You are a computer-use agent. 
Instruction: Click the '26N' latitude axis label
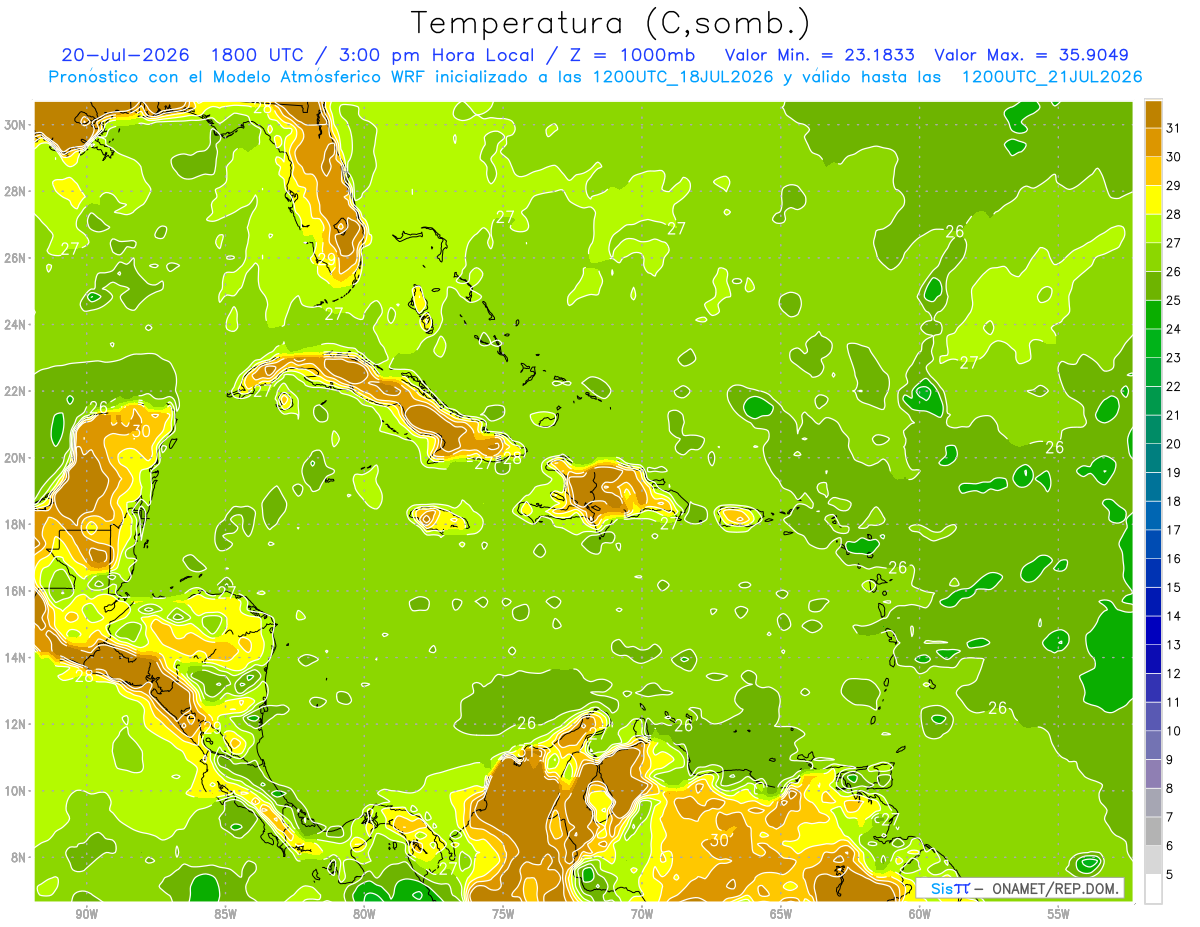click(16, 258)
